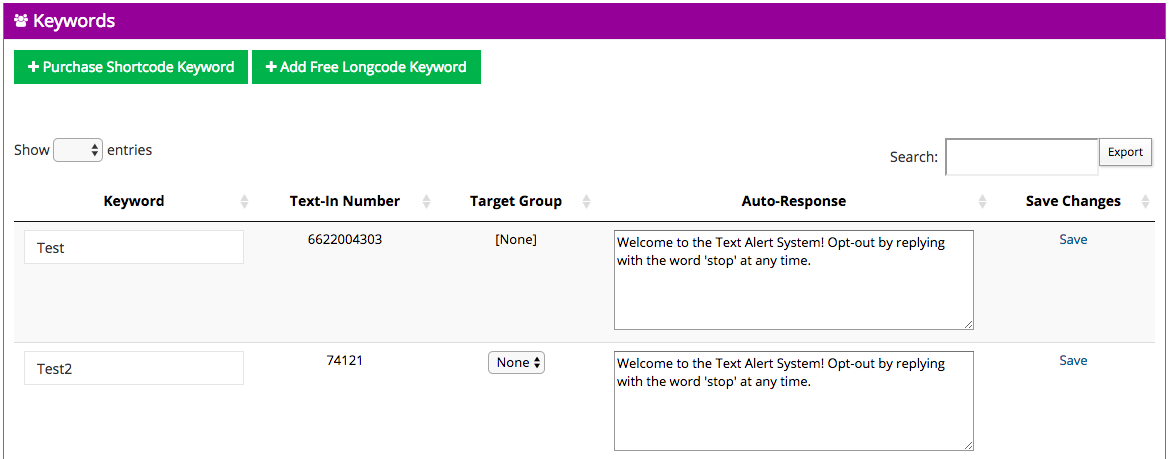Edit the Test keyword name field
This screenshot has width=1170, height=459.
tap(134, 247)
